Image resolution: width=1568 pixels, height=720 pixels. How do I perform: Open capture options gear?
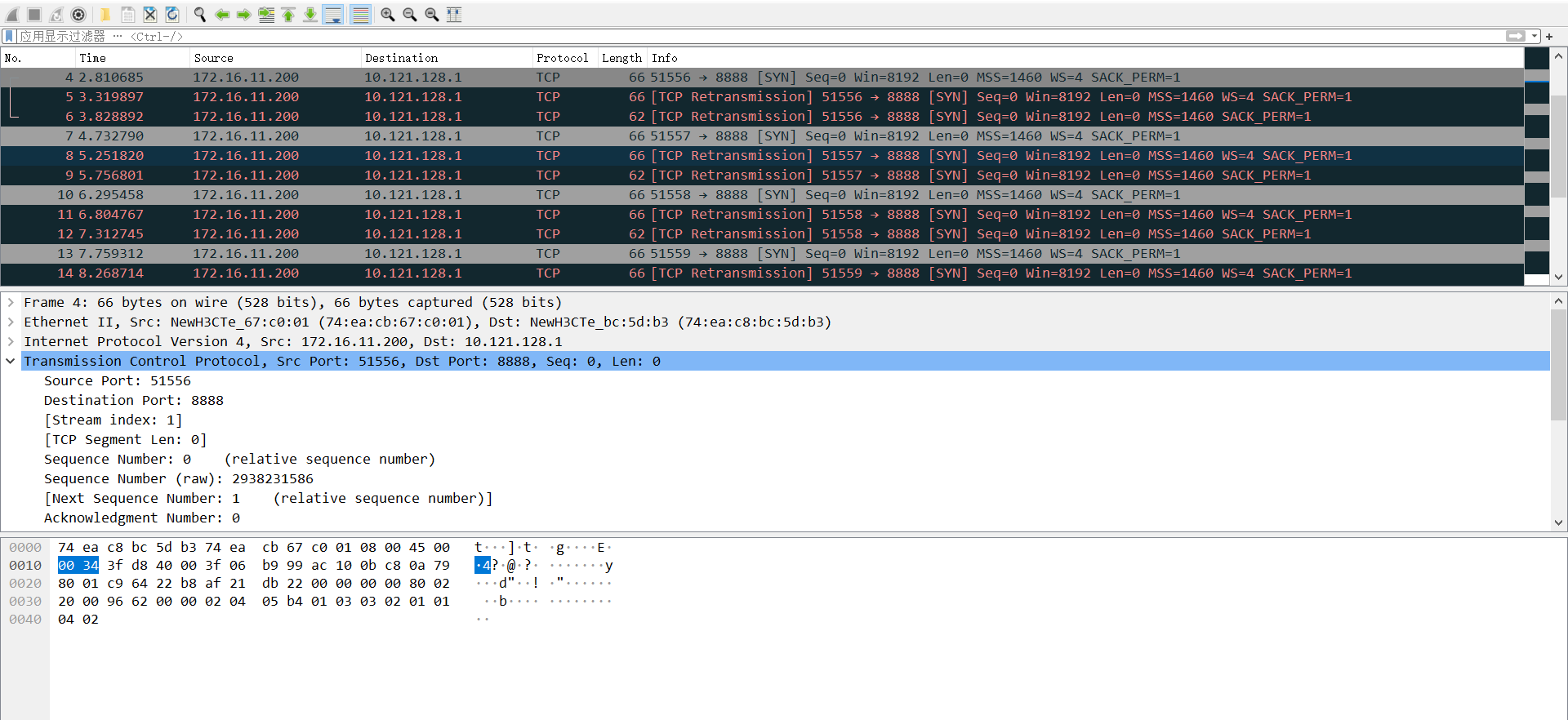tap(78, 15)
